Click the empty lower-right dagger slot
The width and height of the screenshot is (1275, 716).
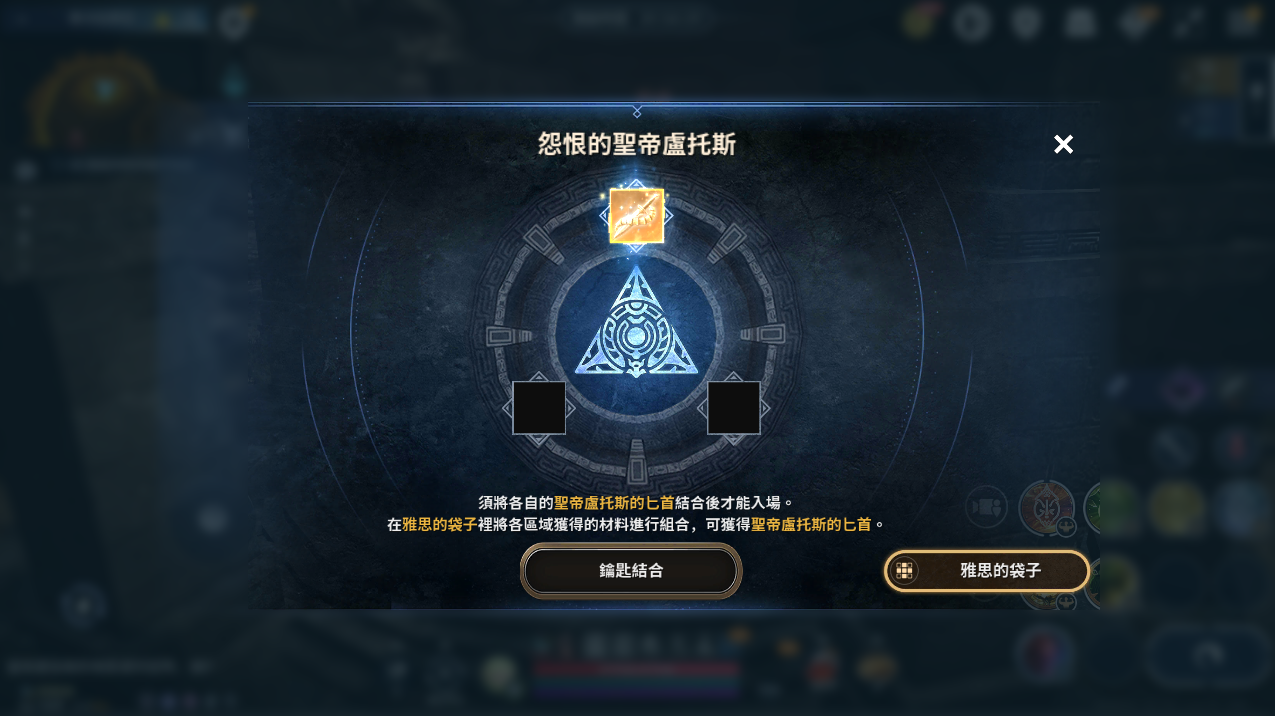pos(734,408)
